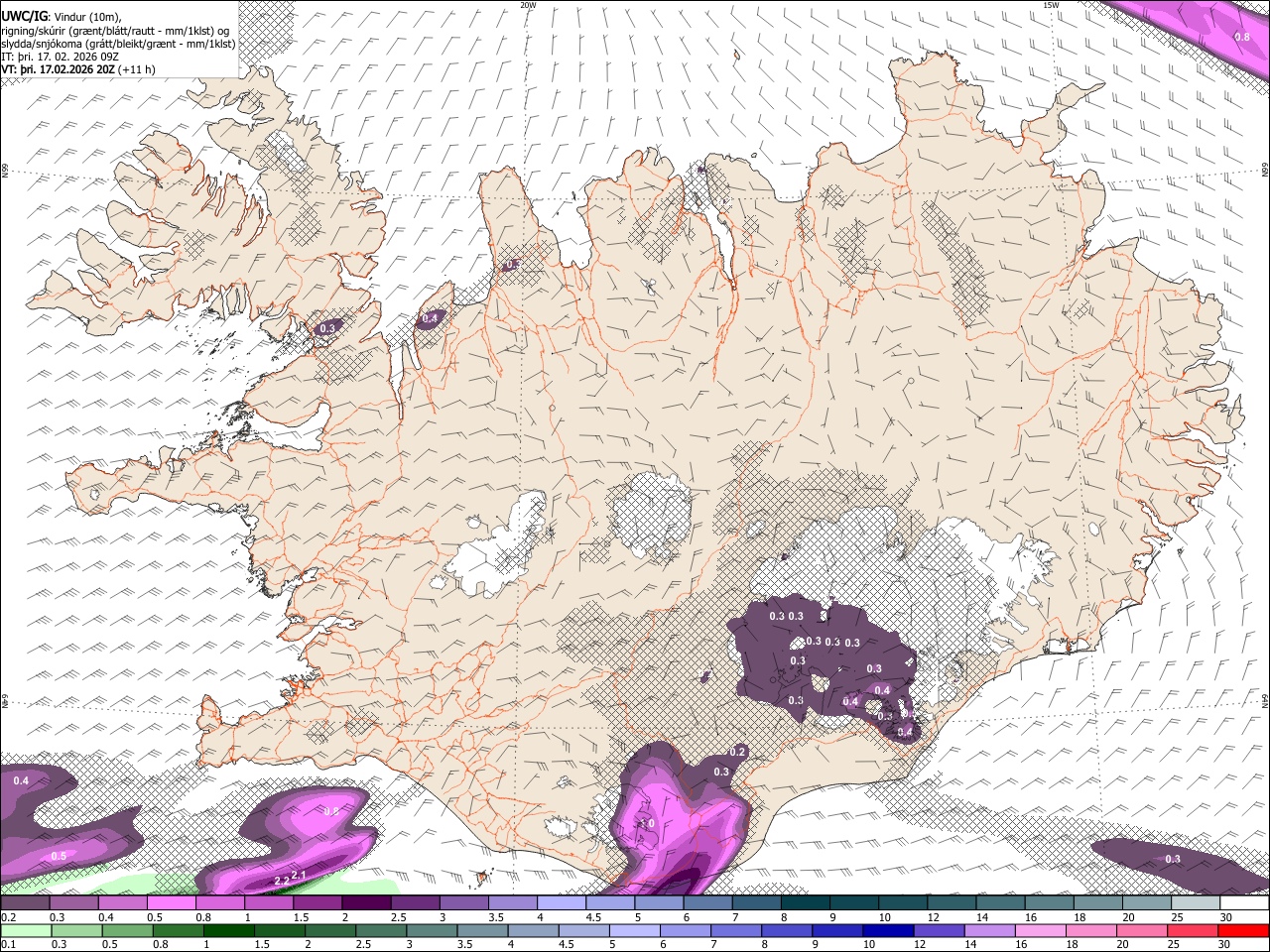Click the top-row dark purple swatch between 2 and 2.5
This screenshot has height=952, width=1270.
[366, 903]
